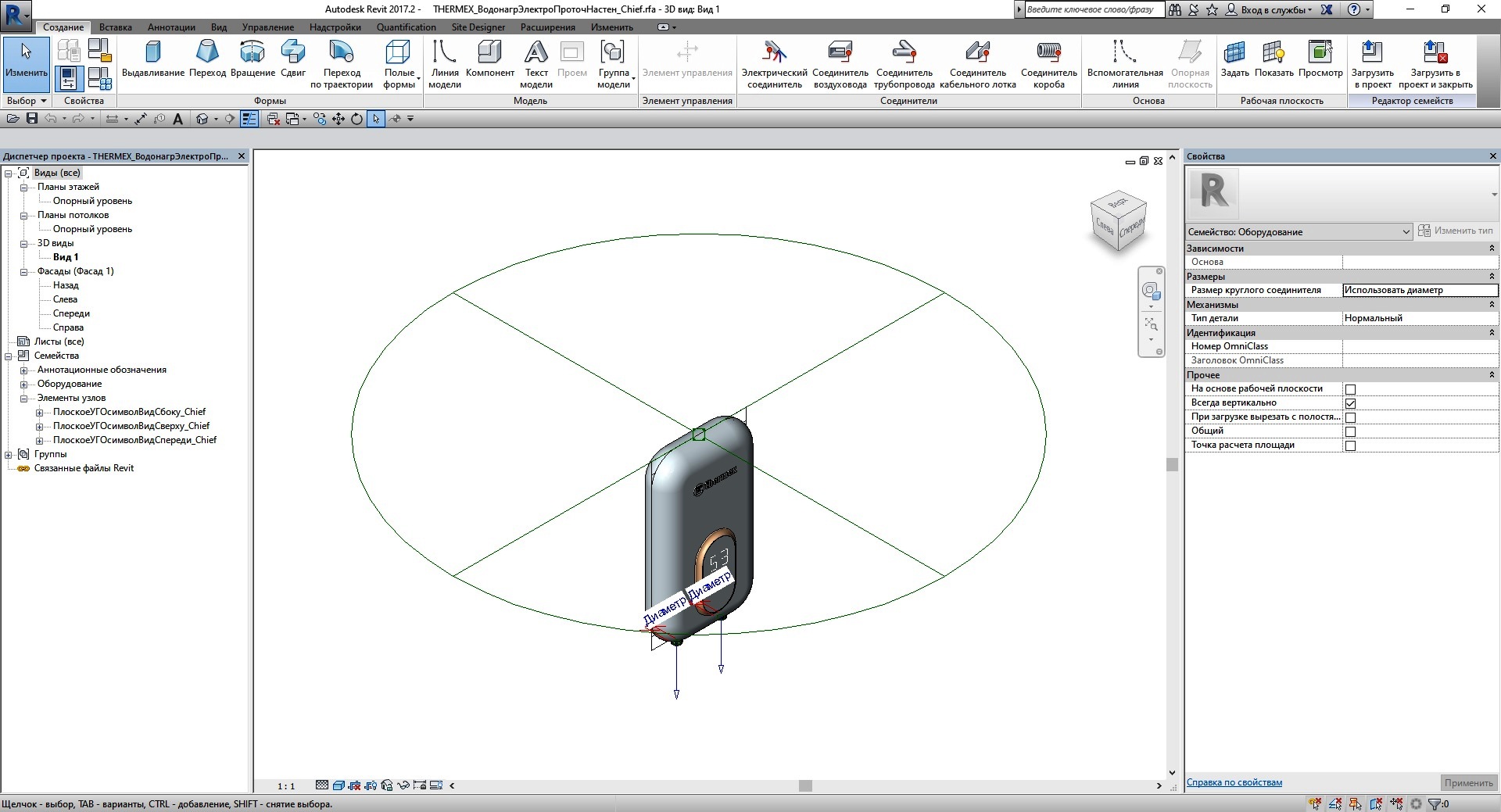Select 'Спереди' elevation view in browser
Viewport: 1501px width, 812px height.
[x=71, y=314]
